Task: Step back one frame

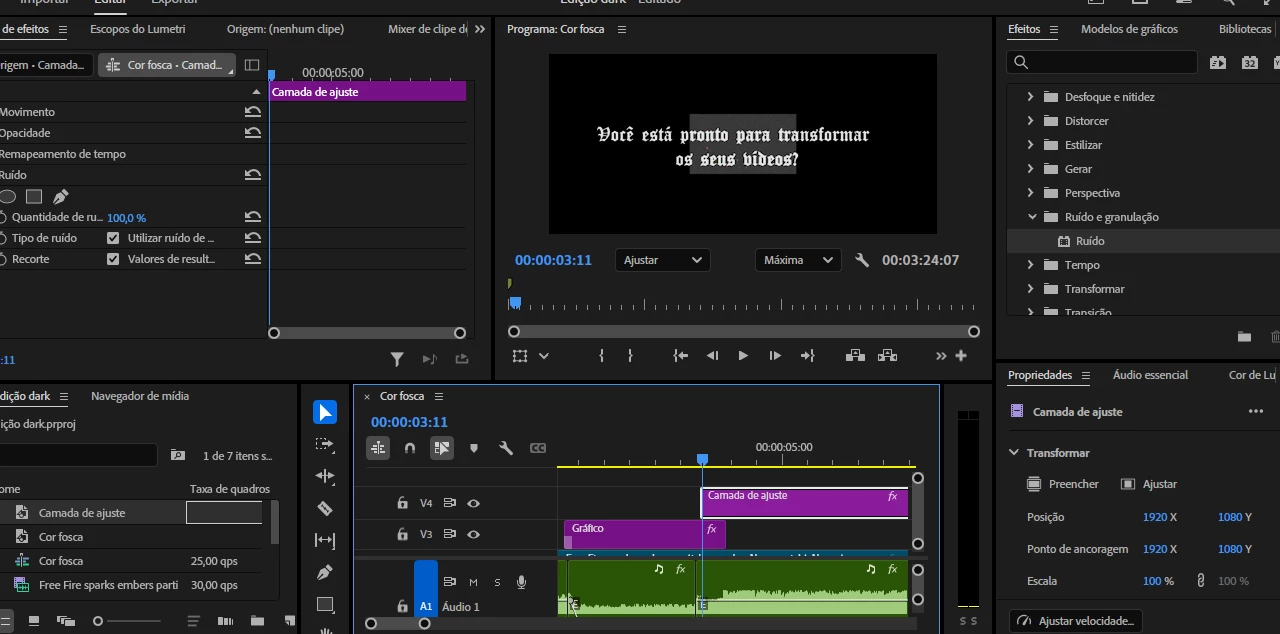Action: coord(712,355)
